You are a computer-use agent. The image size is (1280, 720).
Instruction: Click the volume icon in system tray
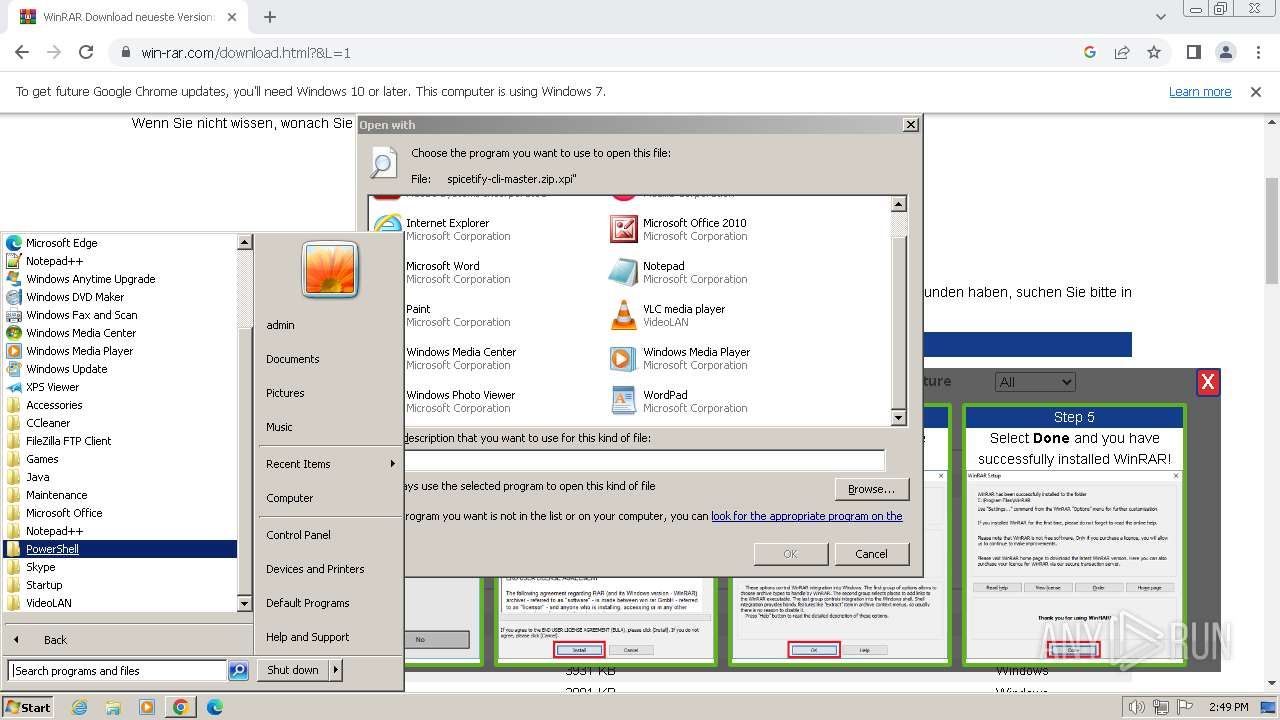[1137, 707]
